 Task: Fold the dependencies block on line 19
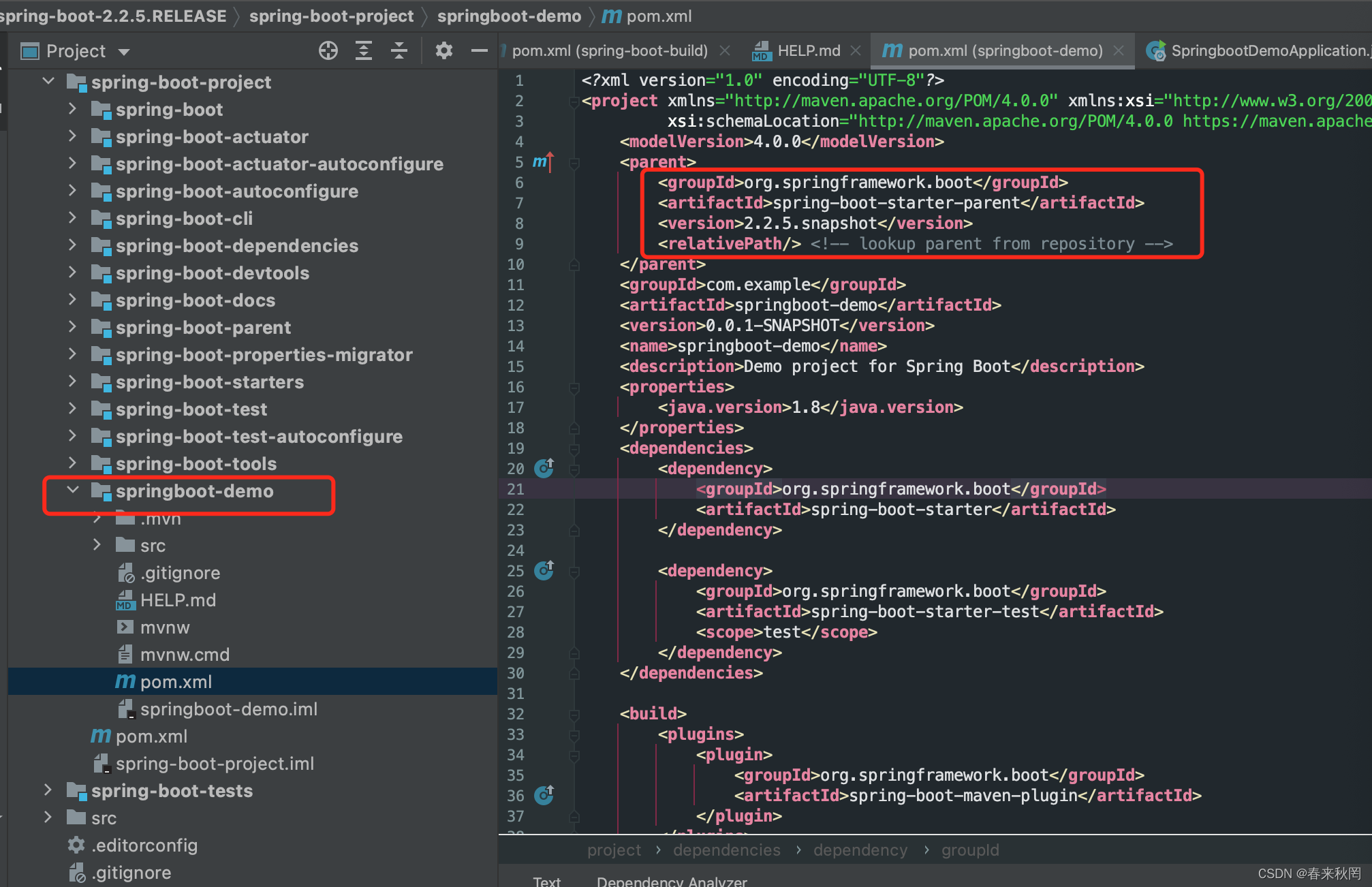[x=574, y=449]
